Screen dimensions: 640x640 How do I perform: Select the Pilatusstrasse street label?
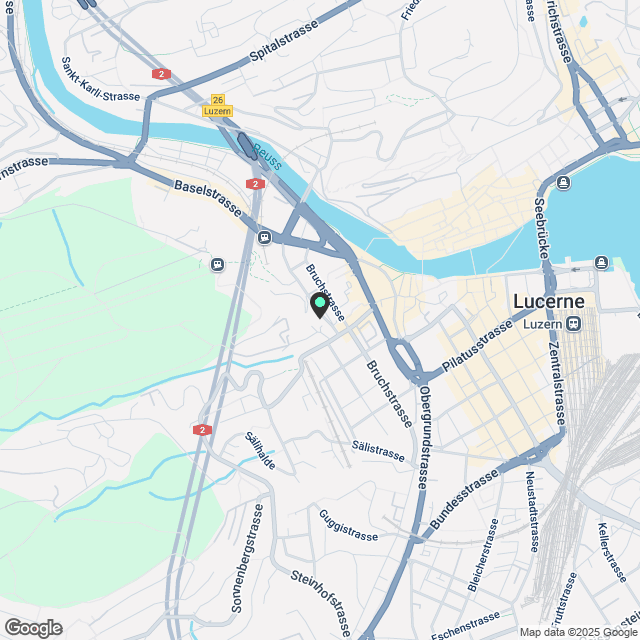477,346
